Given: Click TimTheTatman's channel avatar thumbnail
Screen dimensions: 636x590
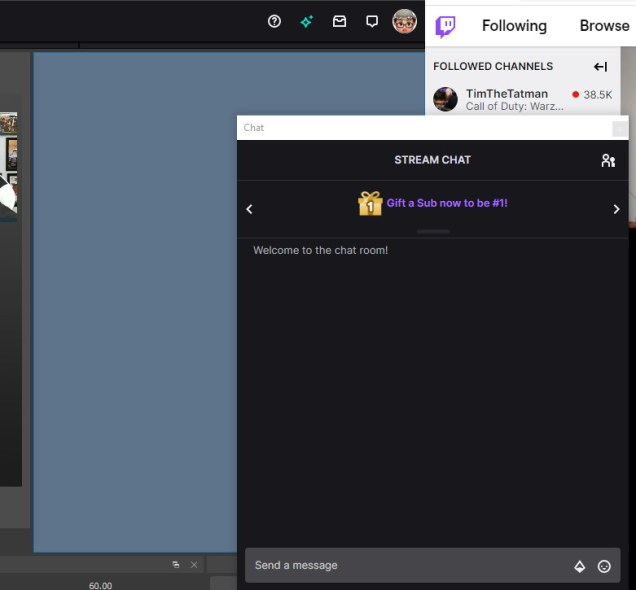Looking at the screenshot, I should tap(445, 99).
